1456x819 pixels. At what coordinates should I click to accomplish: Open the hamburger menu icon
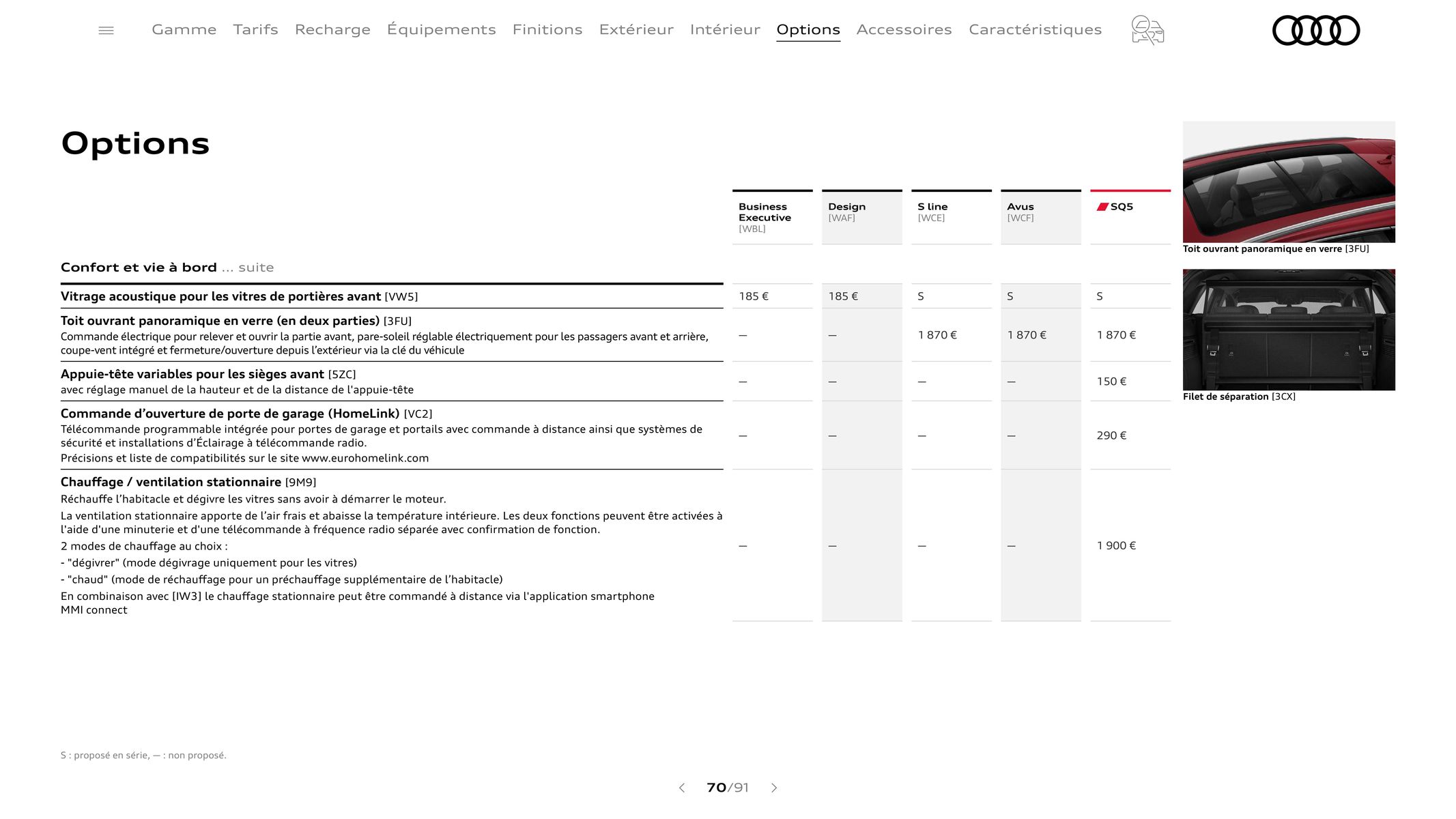click(x=106, y=30)
